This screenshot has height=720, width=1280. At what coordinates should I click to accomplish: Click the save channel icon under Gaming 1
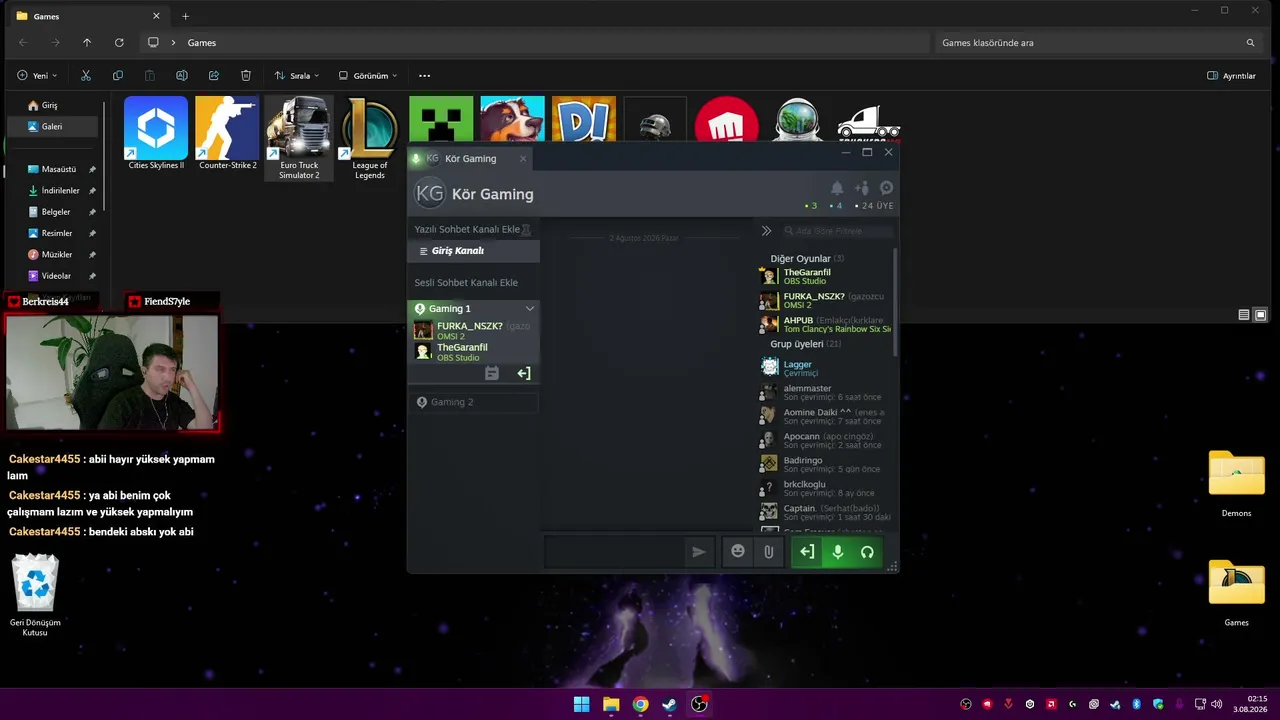(491, 373)
